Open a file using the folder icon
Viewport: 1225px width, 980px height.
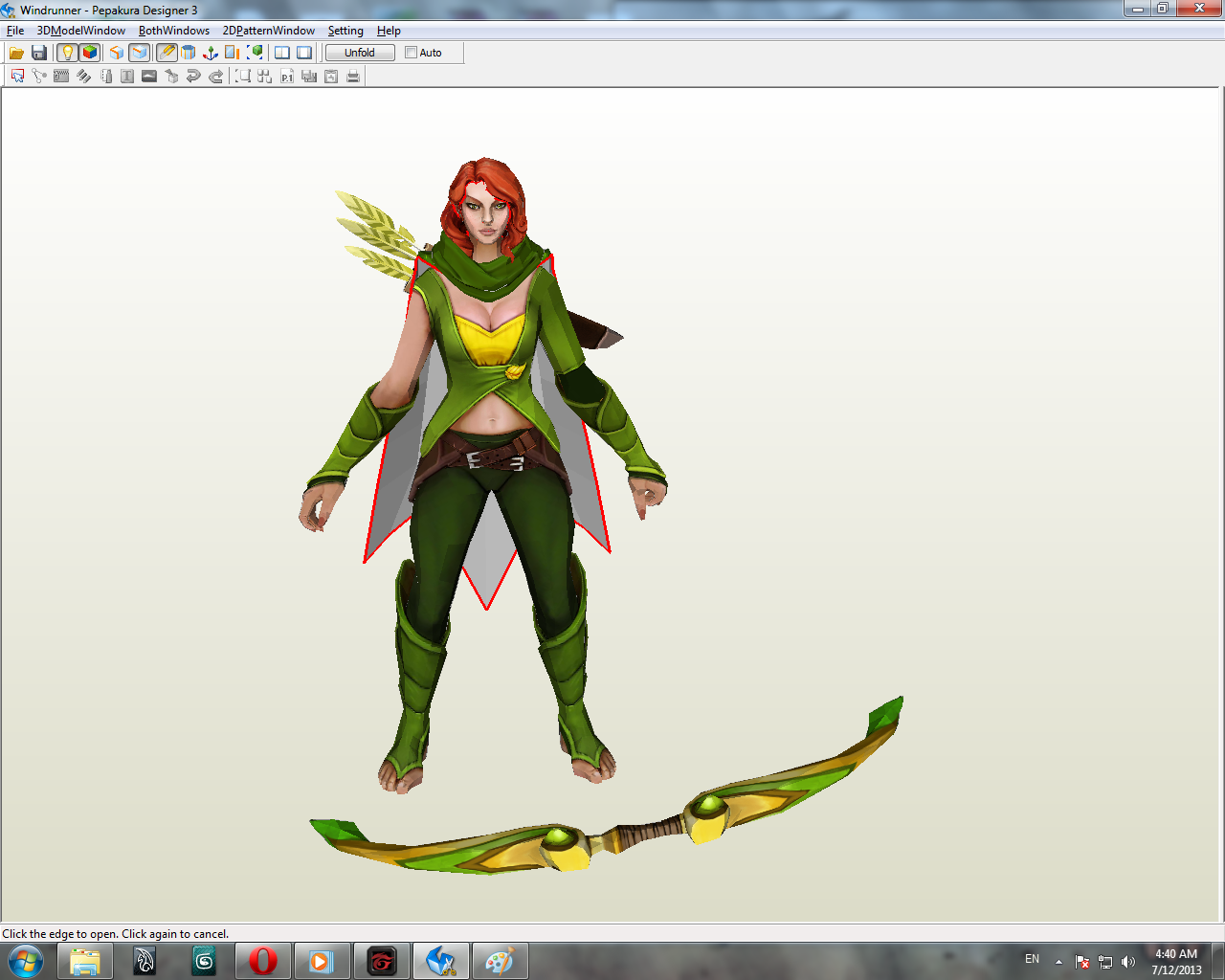tap(16, 53)
